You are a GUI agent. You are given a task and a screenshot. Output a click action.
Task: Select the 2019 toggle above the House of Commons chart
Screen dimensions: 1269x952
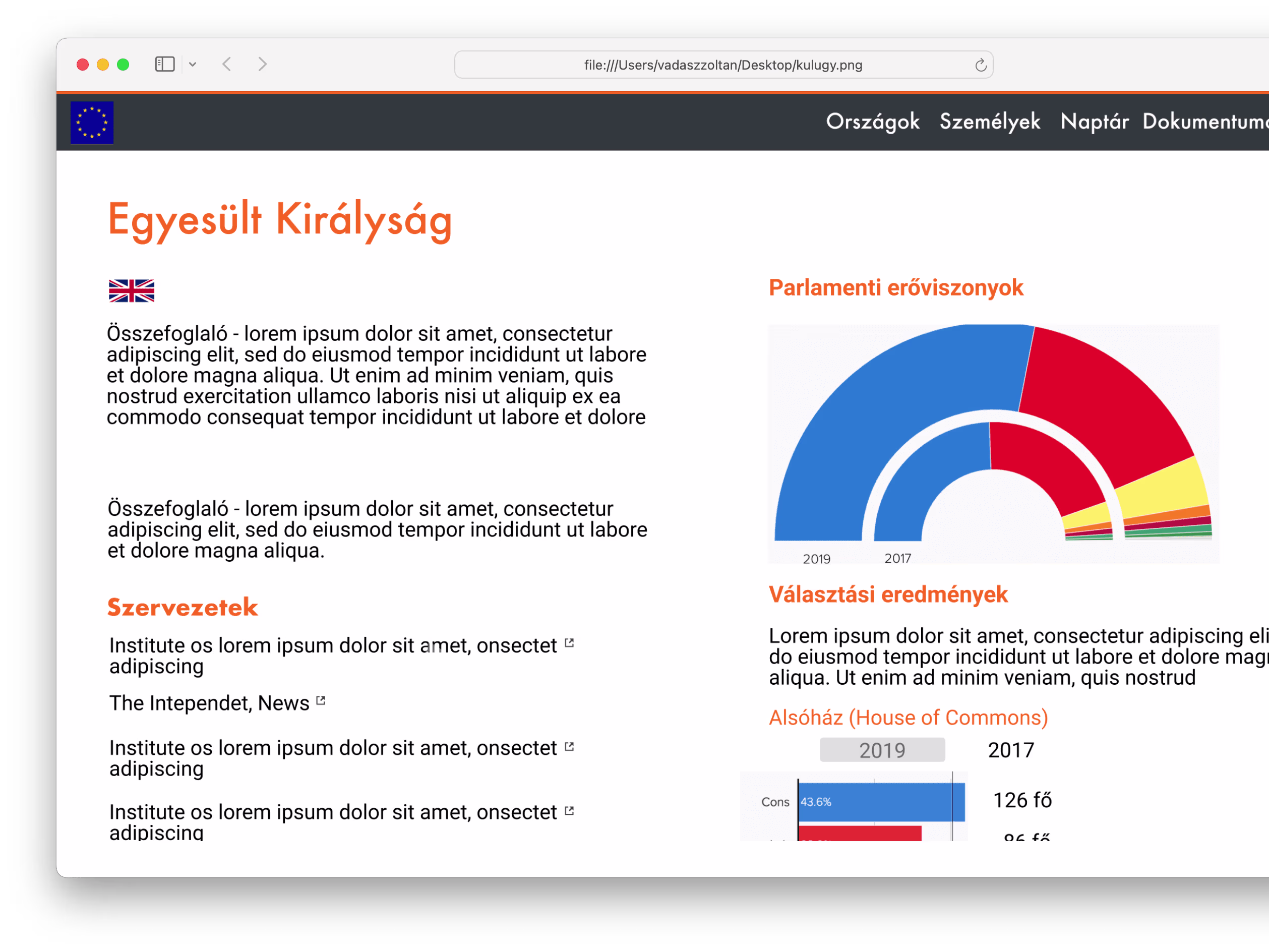882,749
